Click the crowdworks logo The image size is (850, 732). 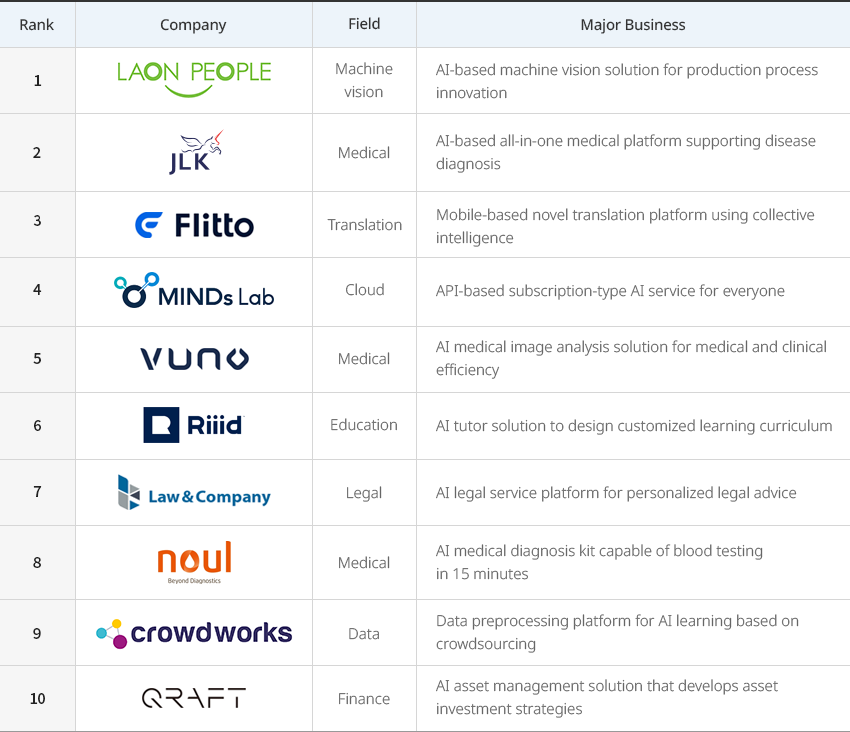[x=194, y=633]
